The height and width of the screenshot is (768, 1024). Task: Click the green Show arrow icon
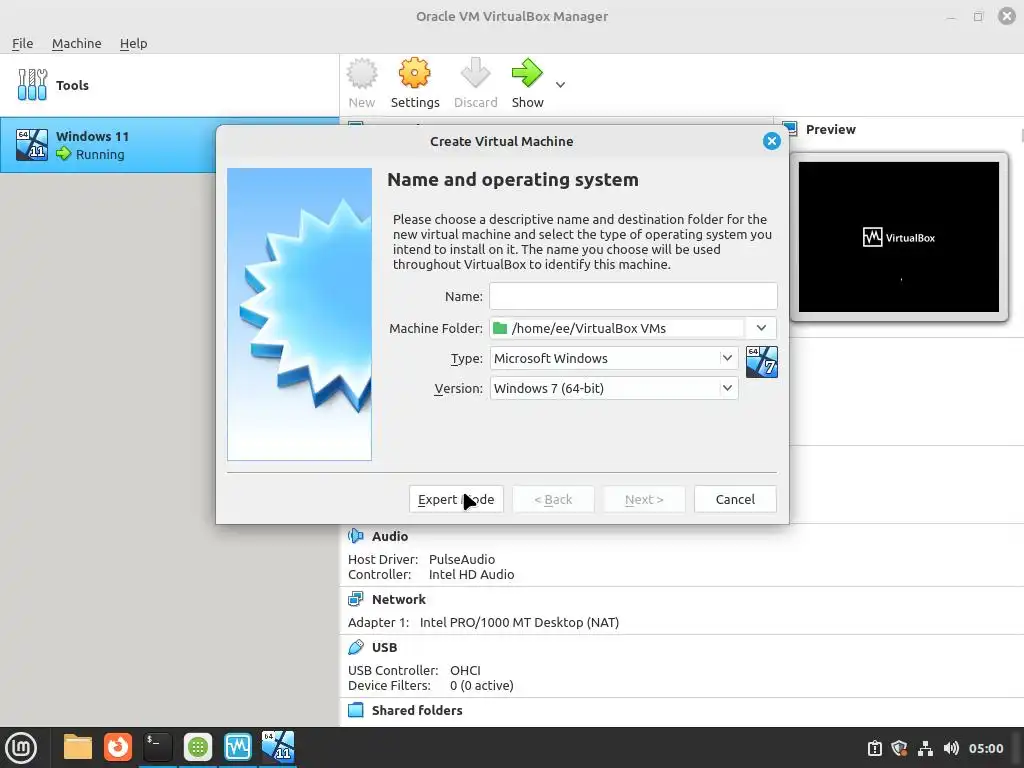pos(527,73)
